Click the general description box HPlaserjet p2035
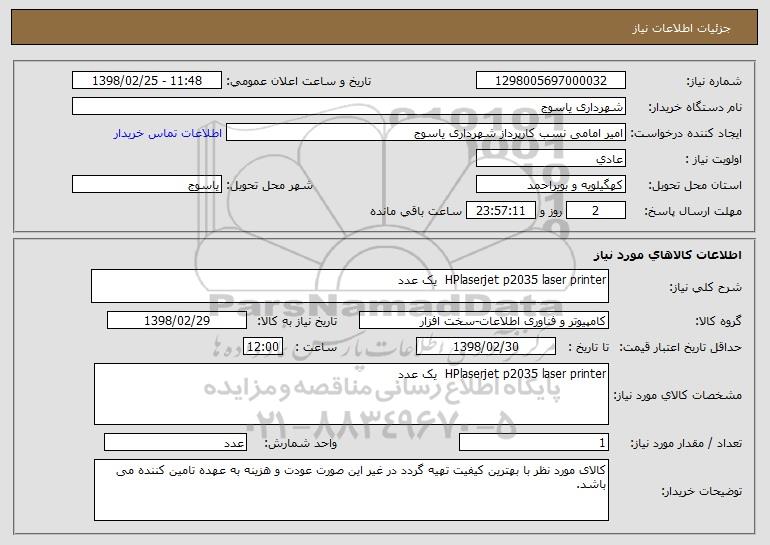The width and height of the screenshot is (770, 545). (x=350, y=286)
